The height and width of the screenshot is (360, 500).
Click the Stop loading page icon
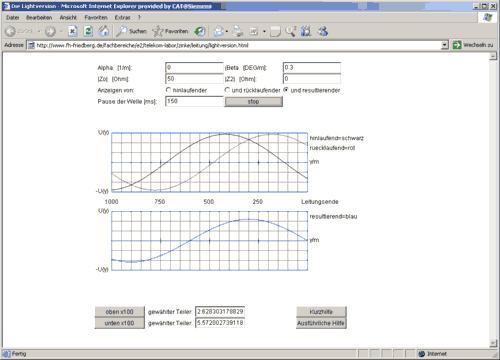tap(72, 31)
